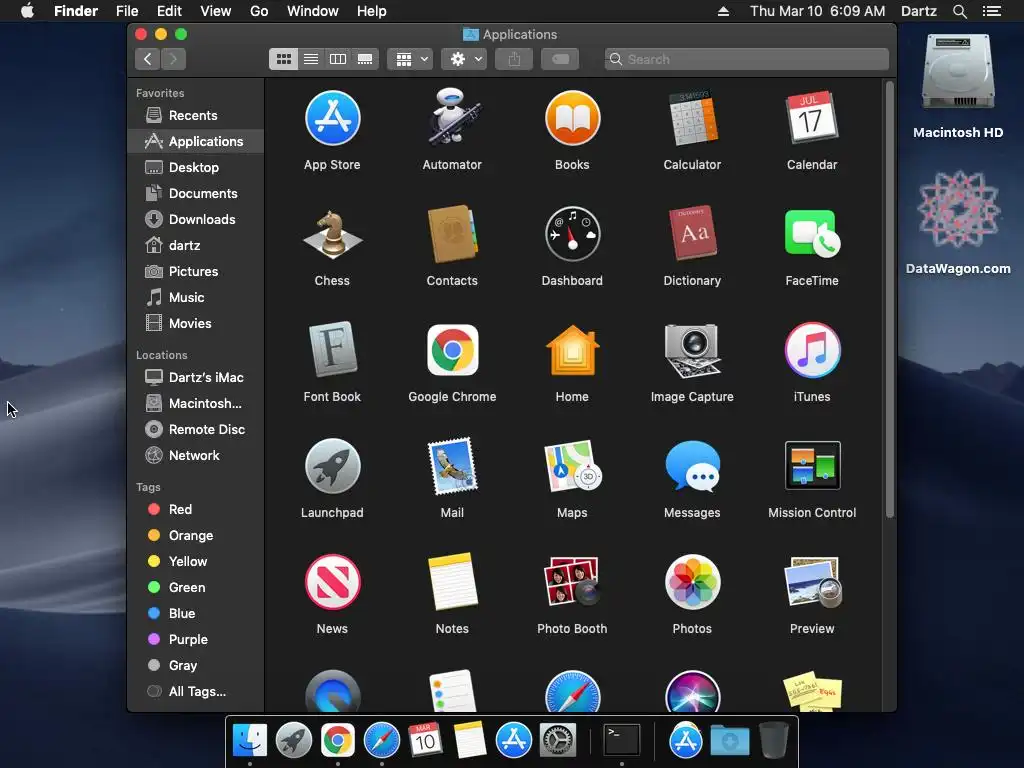Open the group-by arrangement dropdown
This screenshot has height=768, width=1024.
410,59
